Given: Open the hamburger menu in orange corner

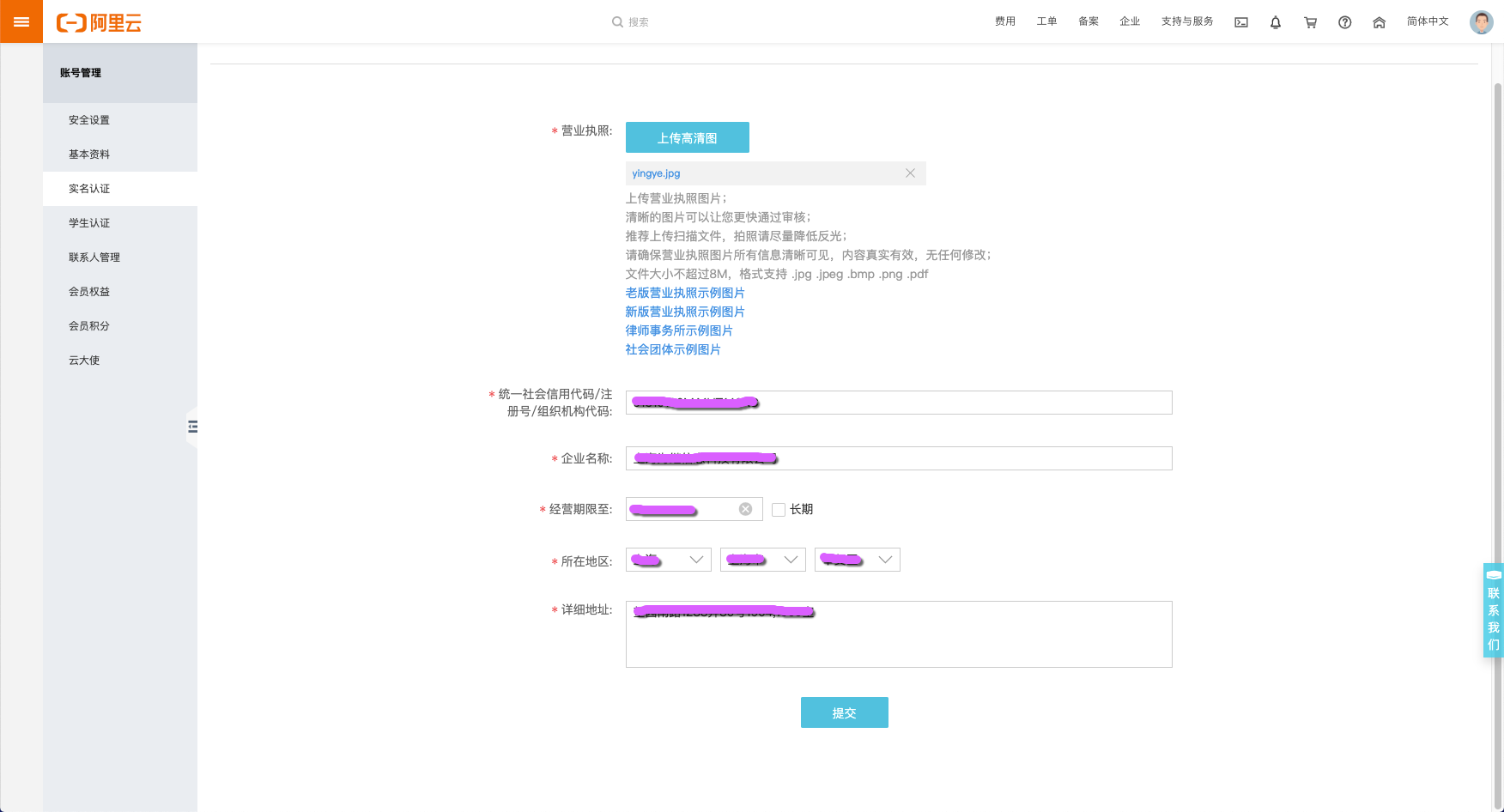Looking at the screenshot, I should pyautogui.click(x=21, y=21).
